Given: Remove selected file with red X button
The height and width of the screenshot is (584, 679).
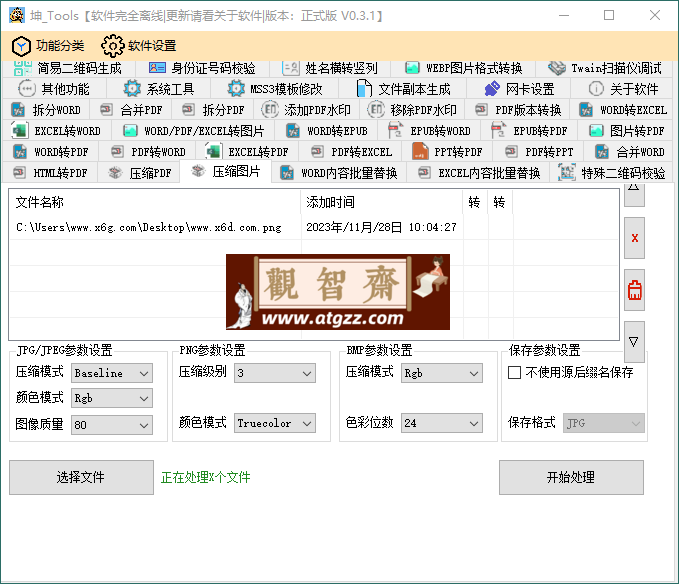Looking at the screenshot, I should pyautogui.click(x=634, y=238).
